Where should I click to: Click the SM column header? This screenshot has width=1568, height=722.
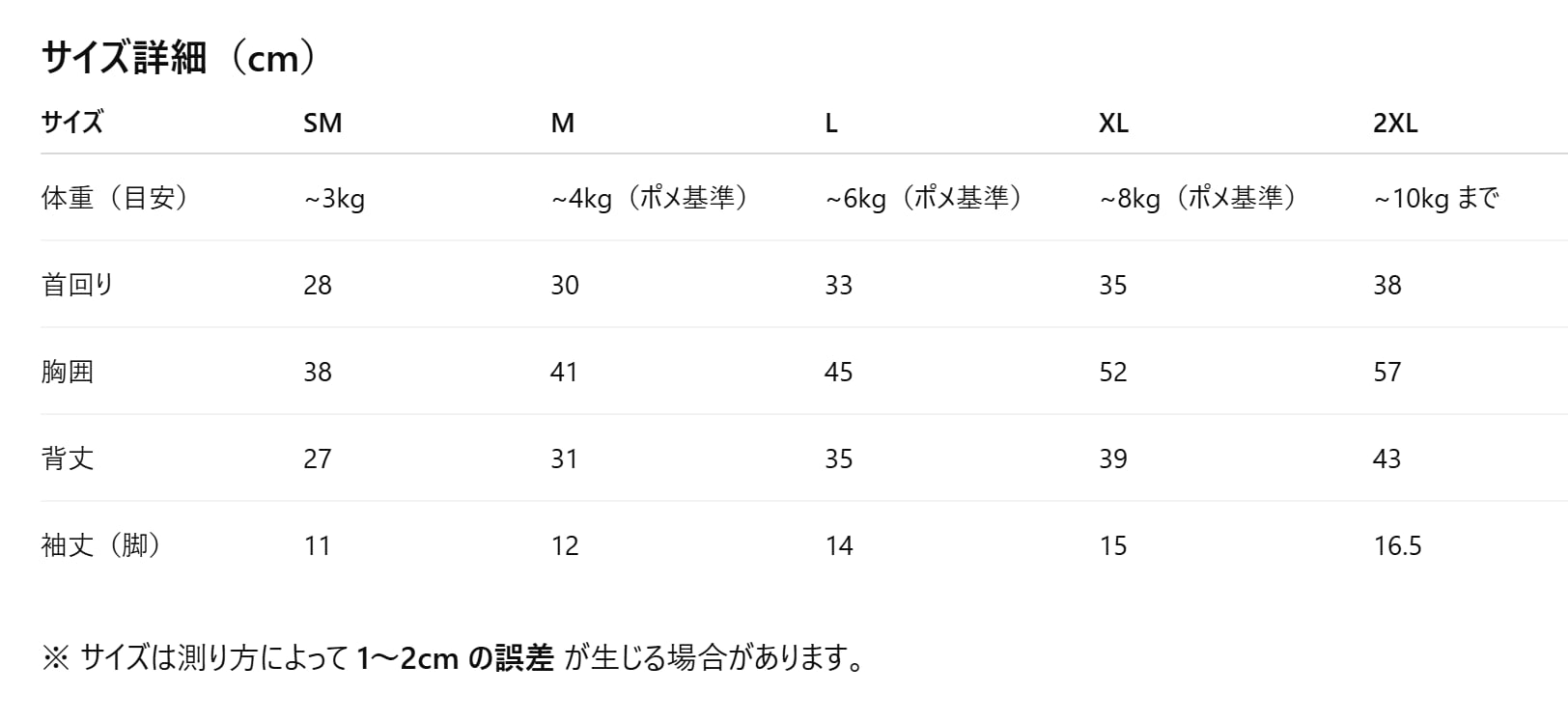point(322,124)
